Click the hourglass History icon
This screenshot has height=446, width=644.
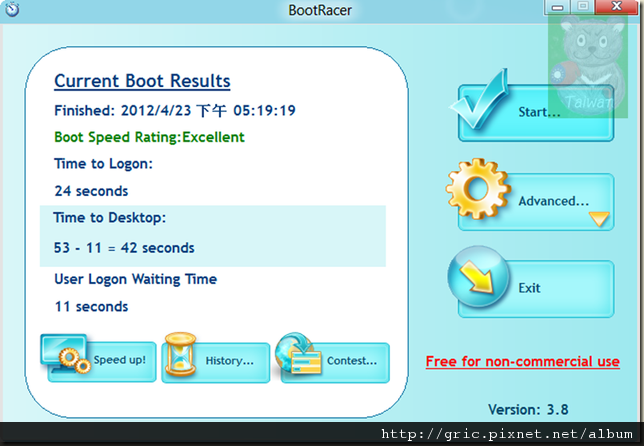180,354
